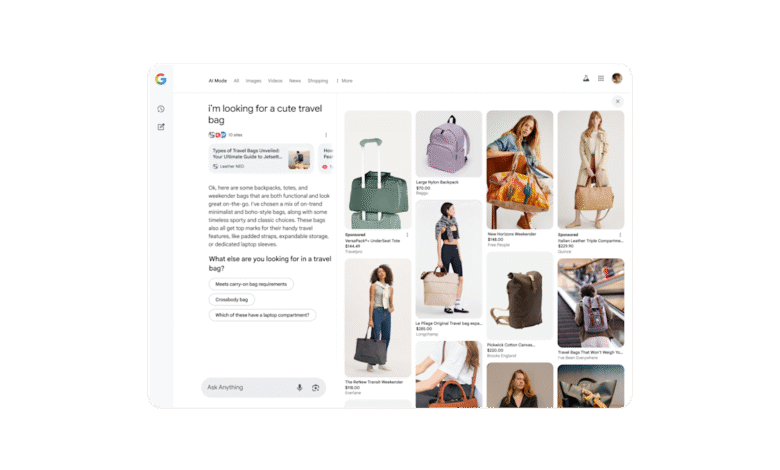780x470 pixels.
Task: Open the lilac Large Nylon Backpack image
Action: pyautogui.click(x=449, y=144)
